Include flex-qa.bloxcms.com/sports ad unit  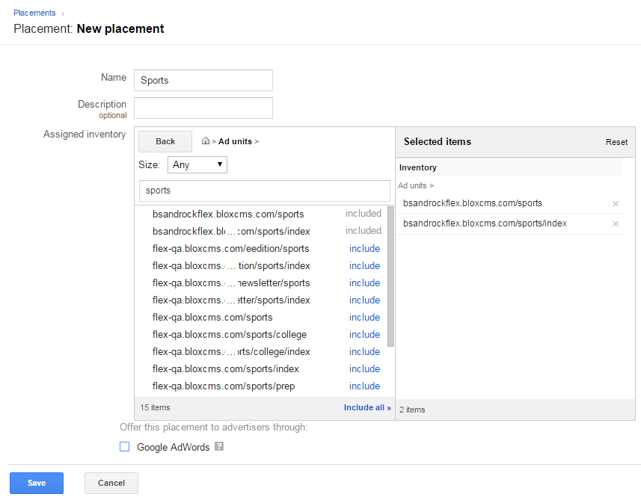pyautogui.click(x=364, y=317)
